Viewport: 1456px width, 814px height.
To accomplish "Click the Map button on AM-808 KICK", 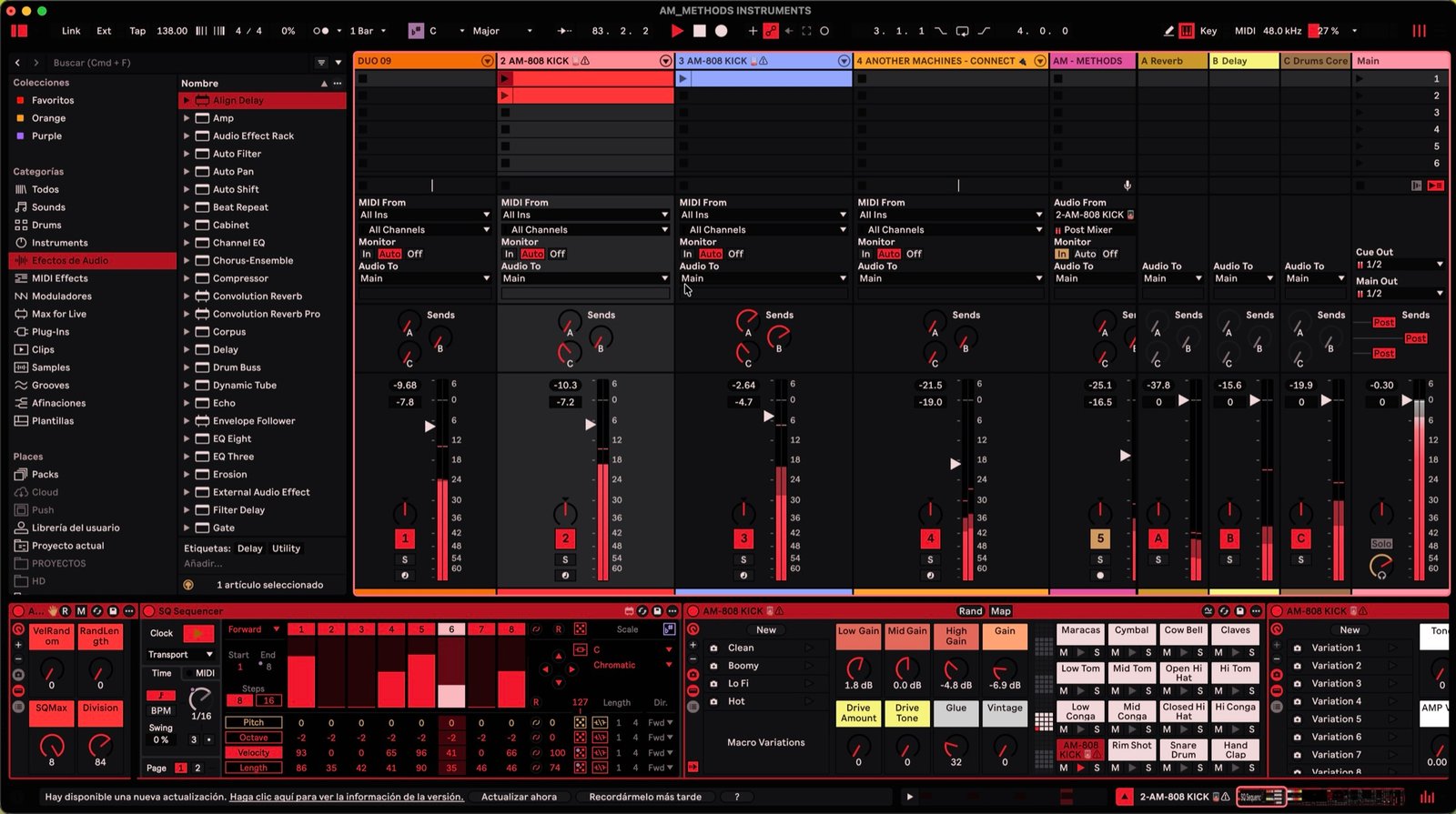I will [1000, 611].
